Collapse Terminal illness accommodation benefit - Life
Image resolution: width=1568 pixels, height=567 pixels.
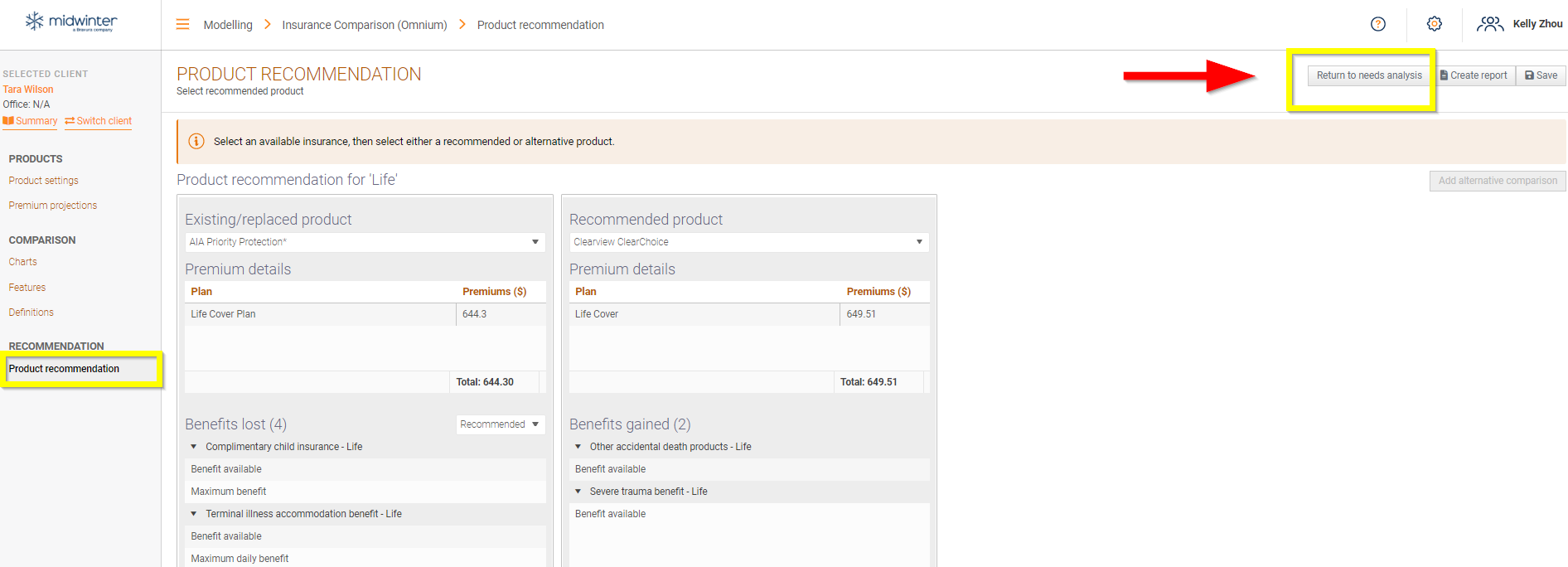click(x=194, y=514)
